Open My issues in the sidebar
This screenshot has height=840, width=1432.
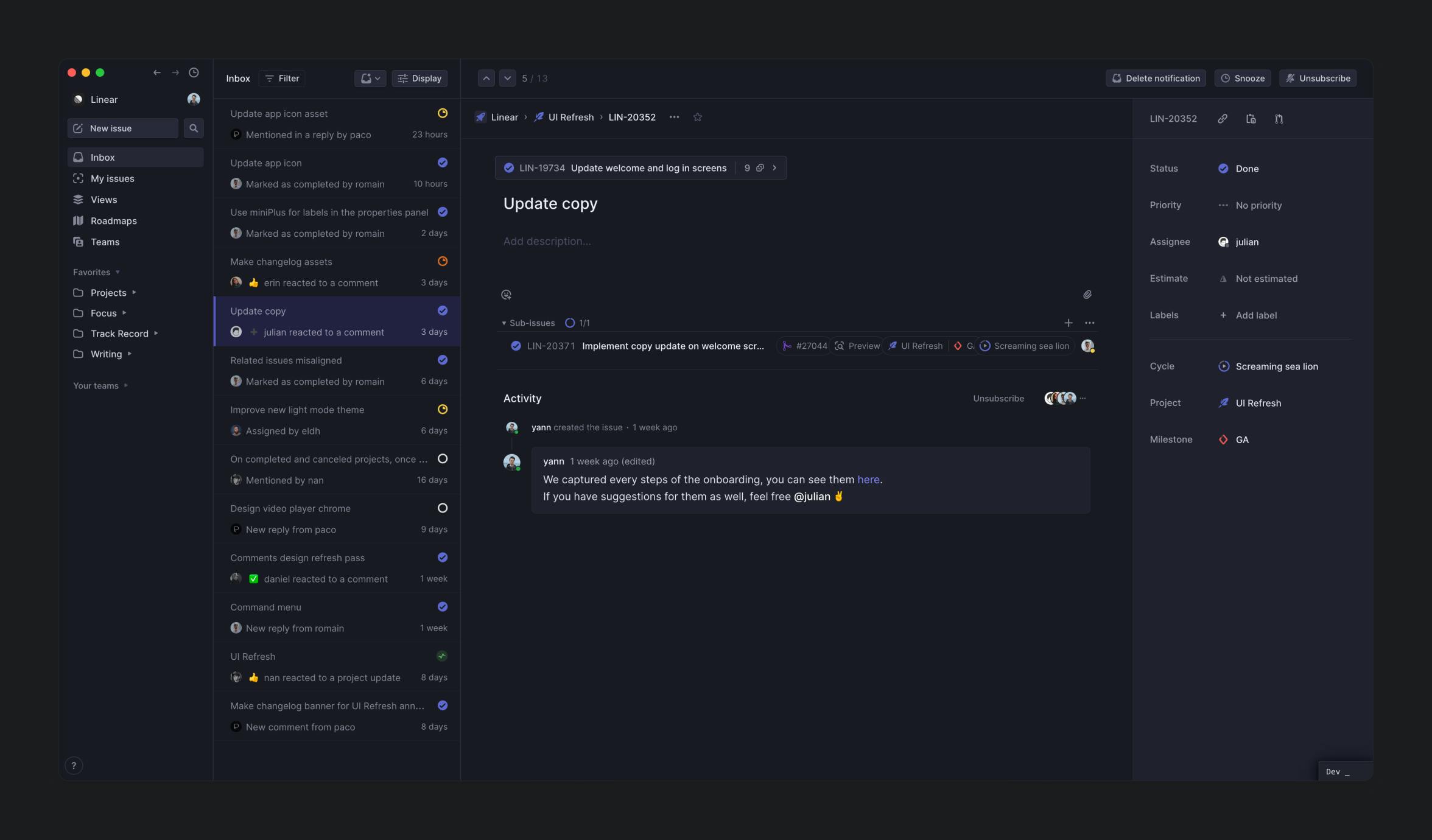tap(135, 178)
